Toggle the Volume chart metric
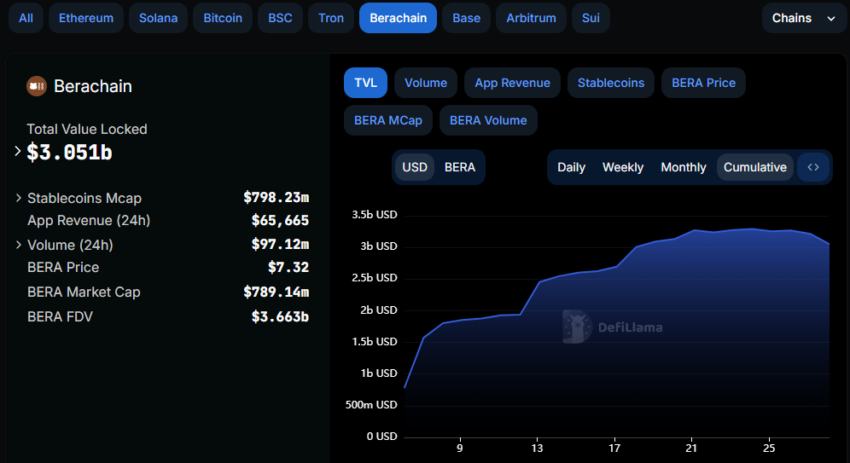The width and height of the screenshot is (850, 463). (x=426, y=83)
